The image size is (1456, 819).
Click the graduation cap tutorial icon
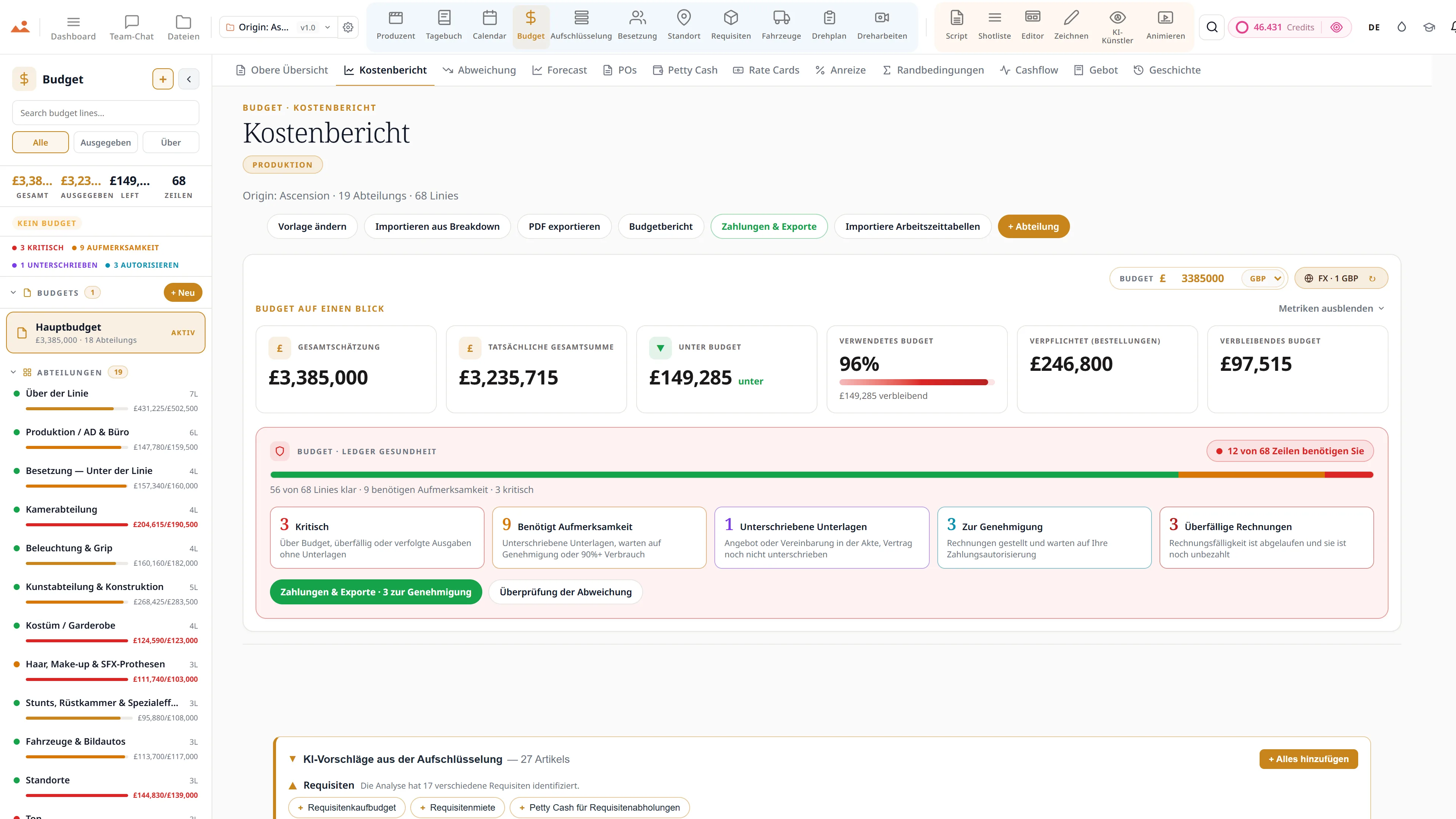(x=1429, y=27)
